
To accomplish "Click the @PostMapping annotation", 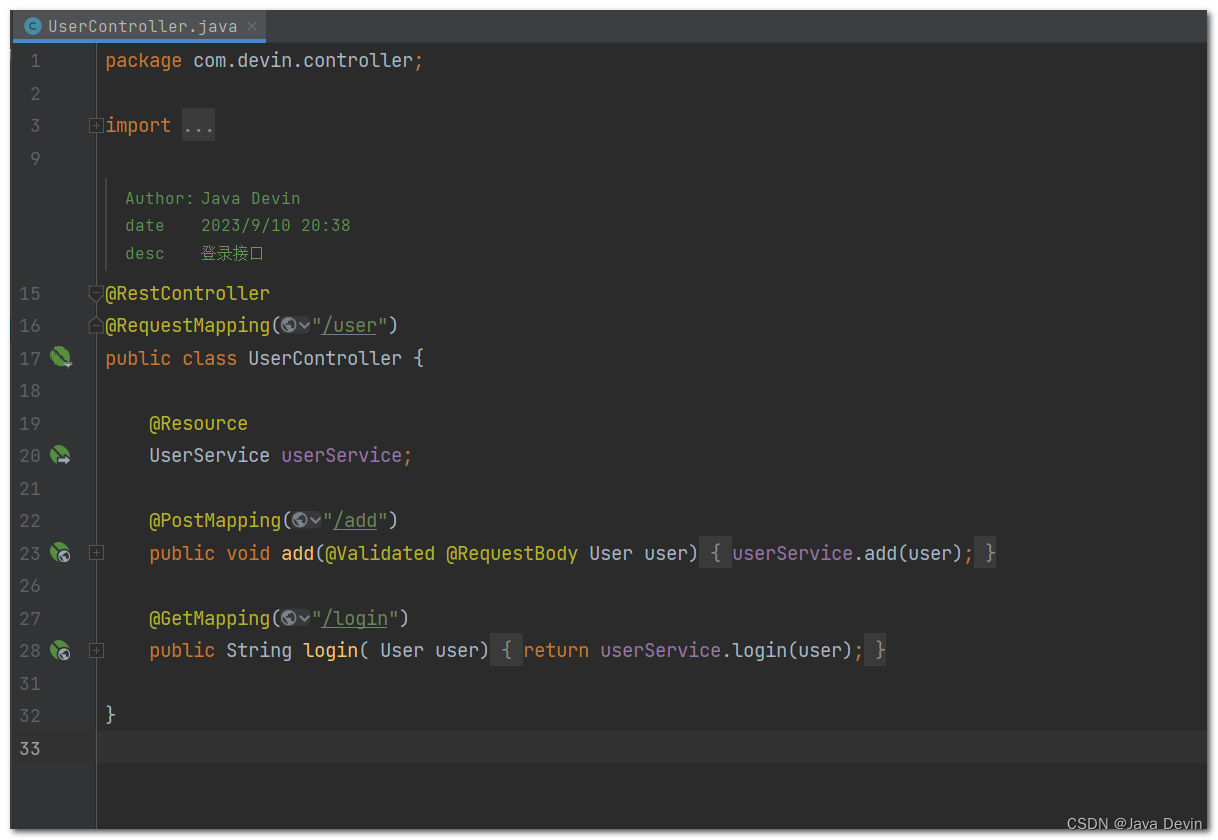I will tap(215, 520).
